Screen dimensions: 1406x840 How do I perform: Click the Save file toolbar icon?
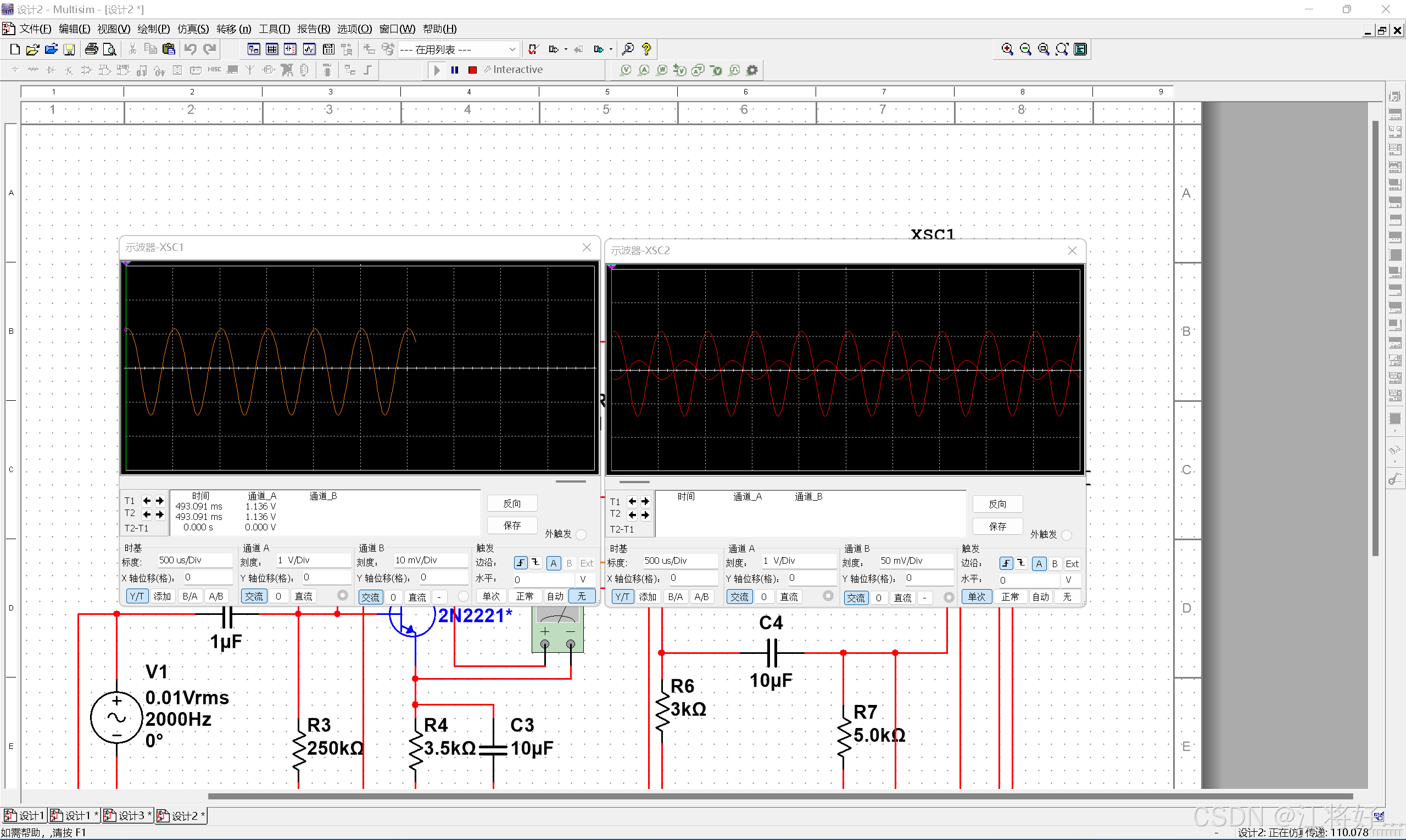[69, 50]
